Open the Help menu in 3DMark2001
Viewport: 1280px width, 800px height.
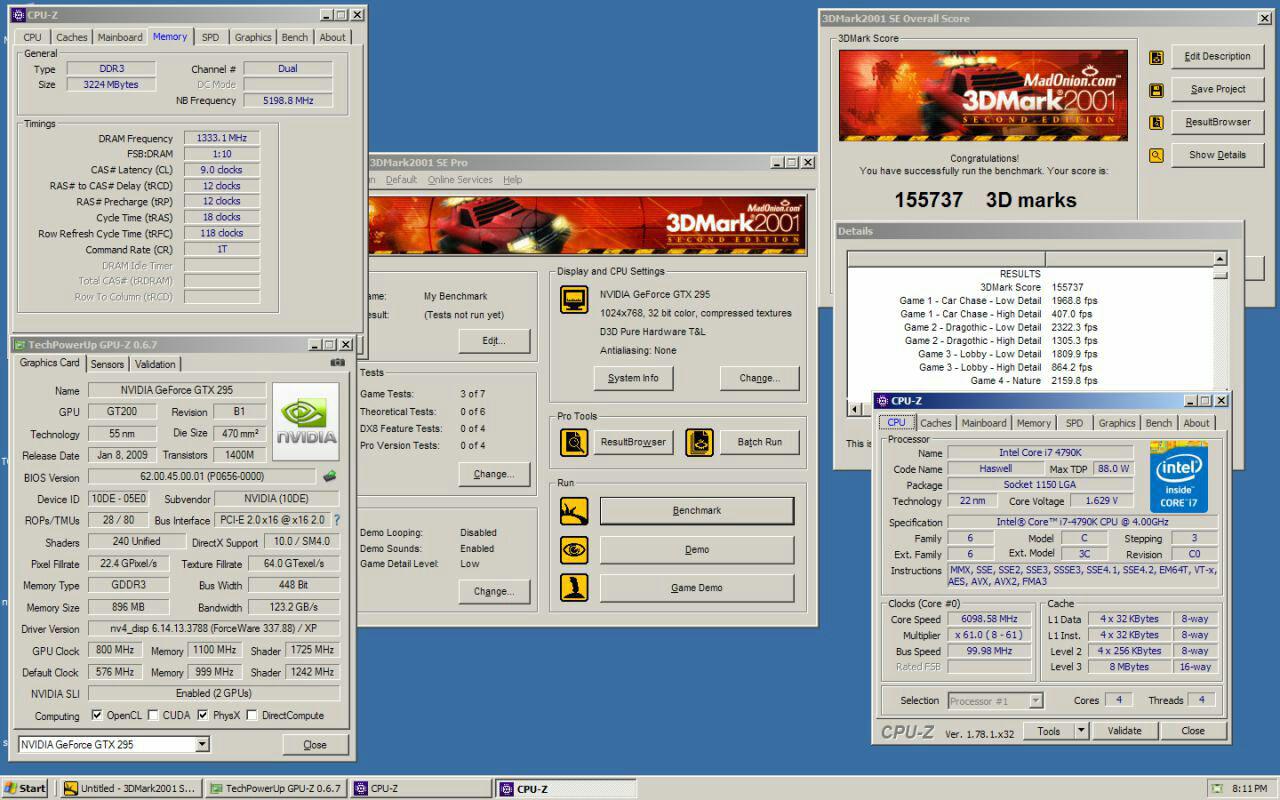pos(512,180)
